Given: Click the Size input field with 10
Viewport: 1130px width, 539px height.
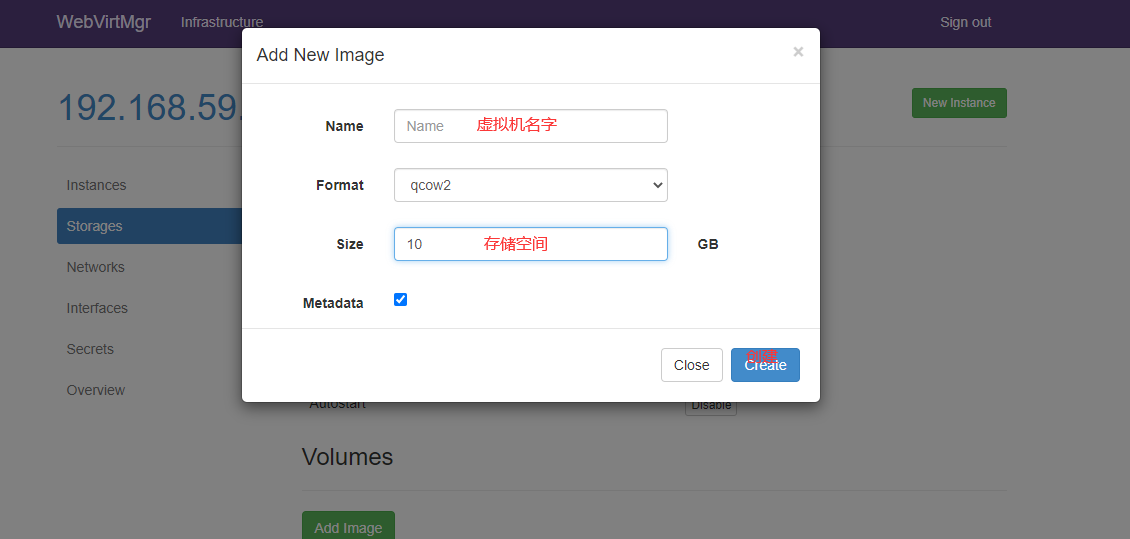Looking at the screenshot, I should coord(530,244).
